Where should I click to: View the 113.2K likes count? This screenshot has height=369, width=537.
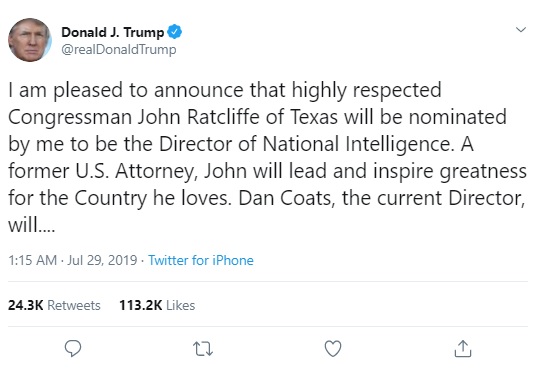point(140,305)
